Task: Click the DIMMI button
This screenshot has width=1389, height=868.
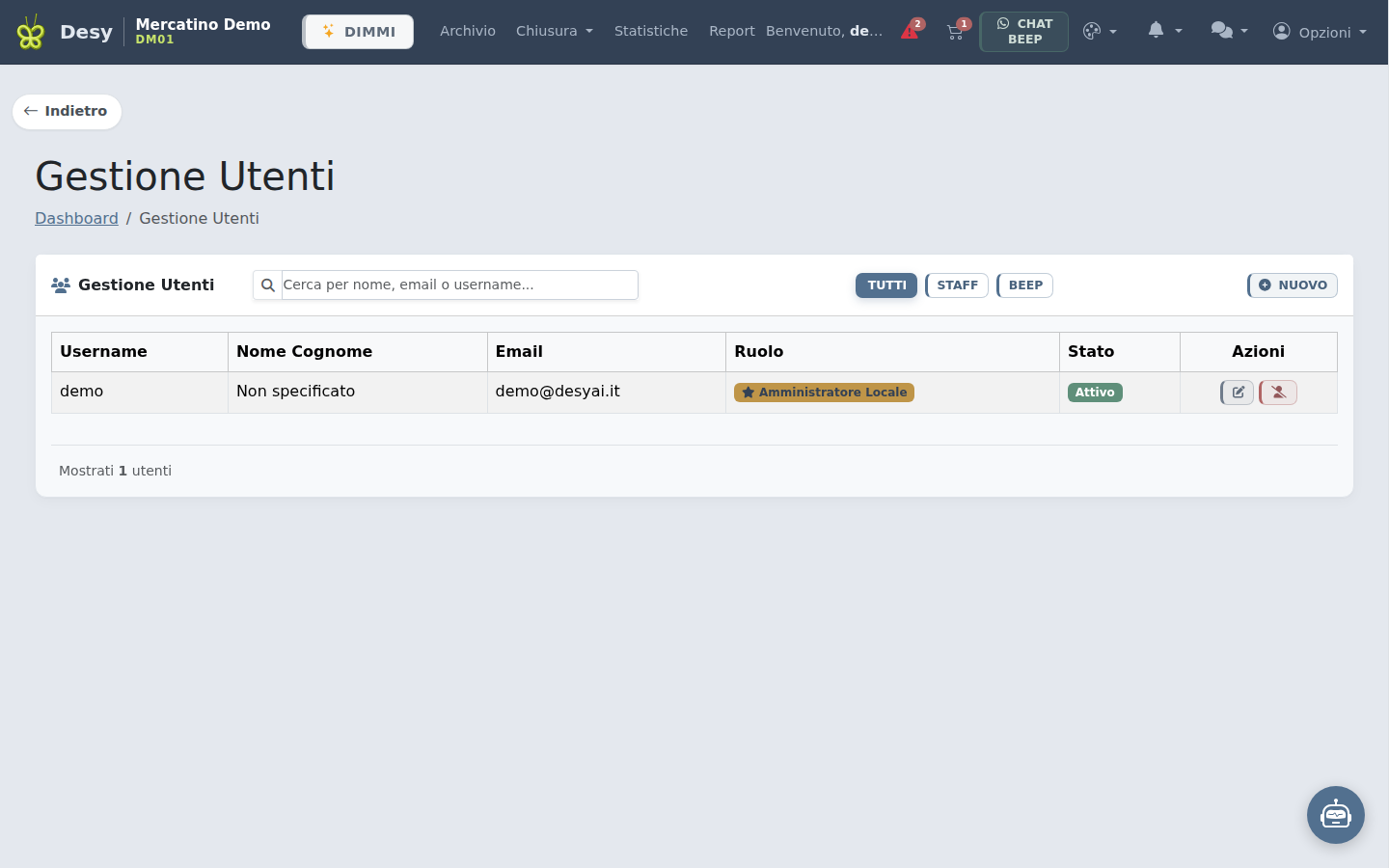Action: [358, 32]
